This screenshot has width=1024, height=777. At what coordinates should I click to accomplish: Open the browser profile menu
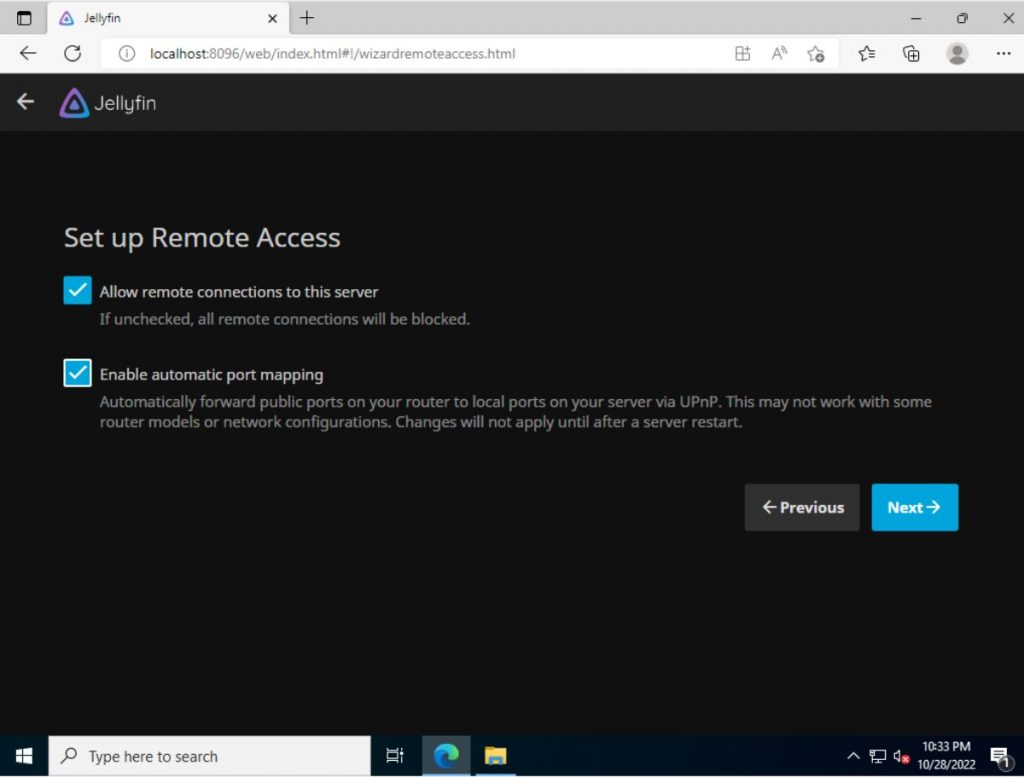[x=958, y=54]
